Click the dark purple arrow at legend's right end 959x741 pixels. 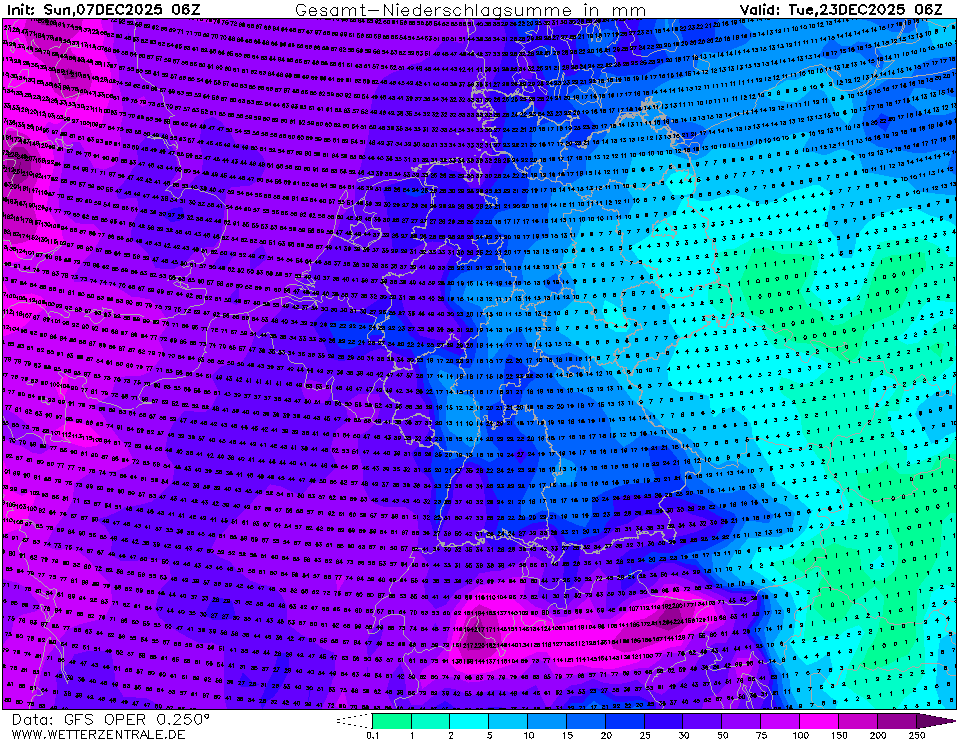[936, 720]
